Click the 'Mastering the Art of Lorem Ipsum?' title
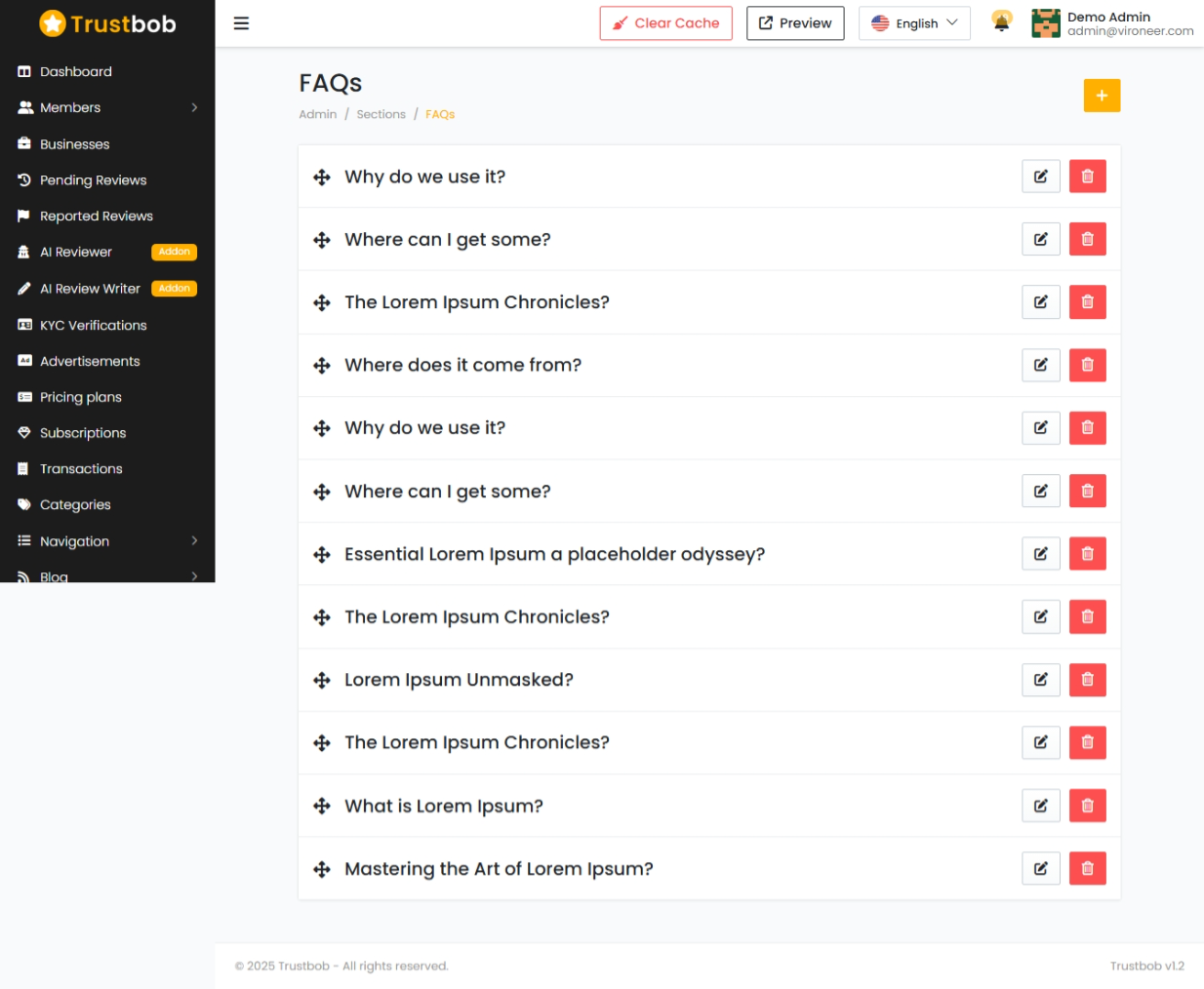 pos(499,868)
